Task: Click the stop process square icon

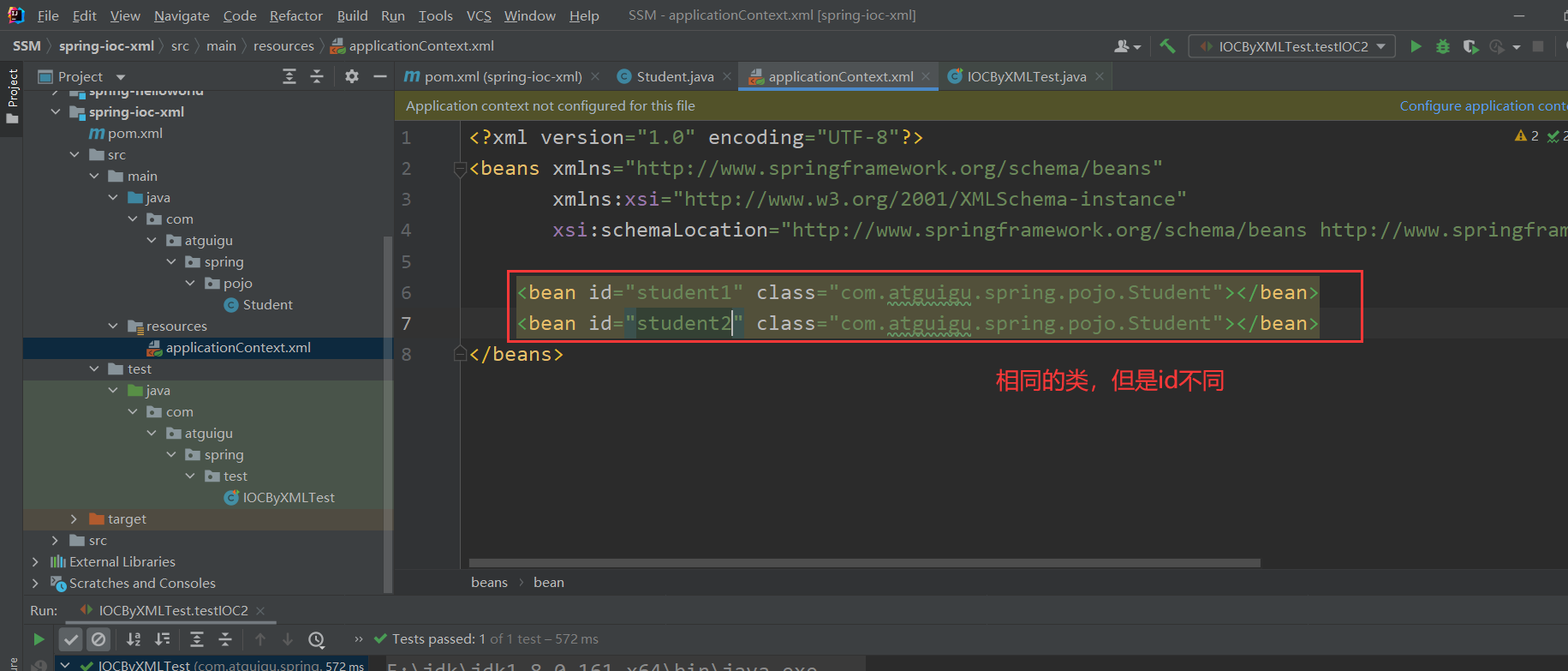Action: tap(1538, 46)
